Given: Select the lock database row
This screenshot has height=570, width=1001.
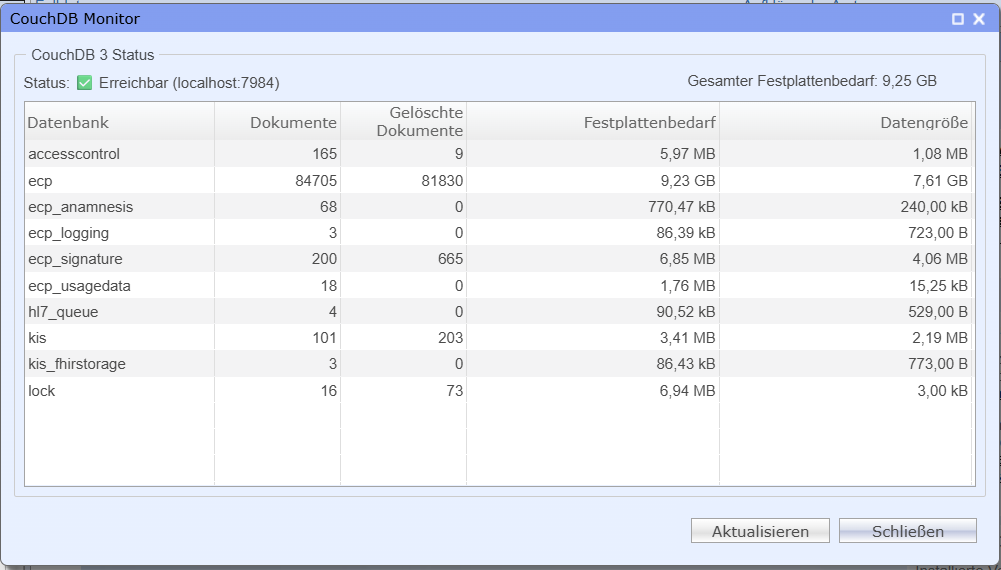Looking at the screenshot, I should pos(498,391).
